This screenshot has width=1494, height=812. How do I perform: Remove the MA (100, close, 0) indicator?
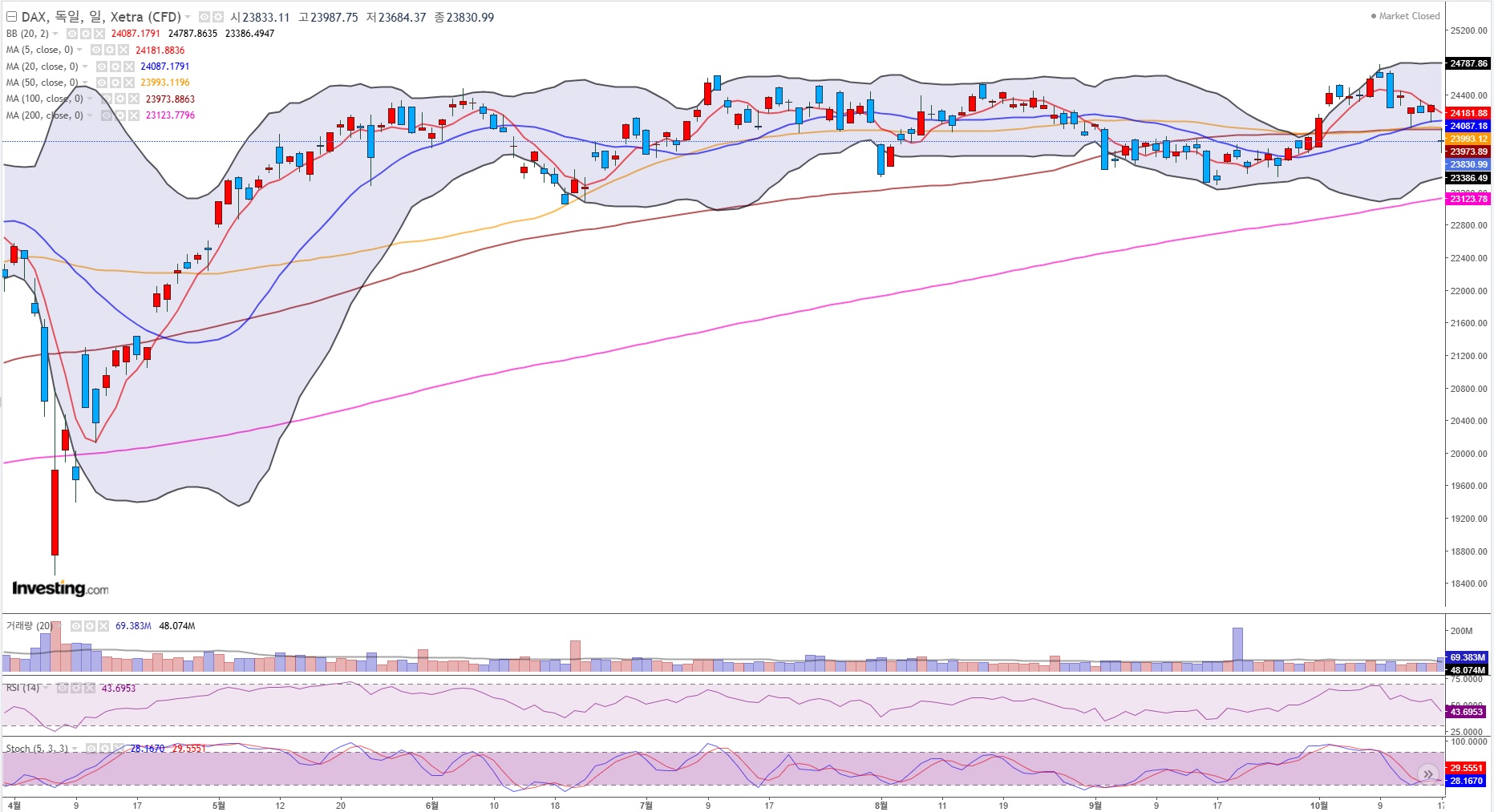[133, 99]
